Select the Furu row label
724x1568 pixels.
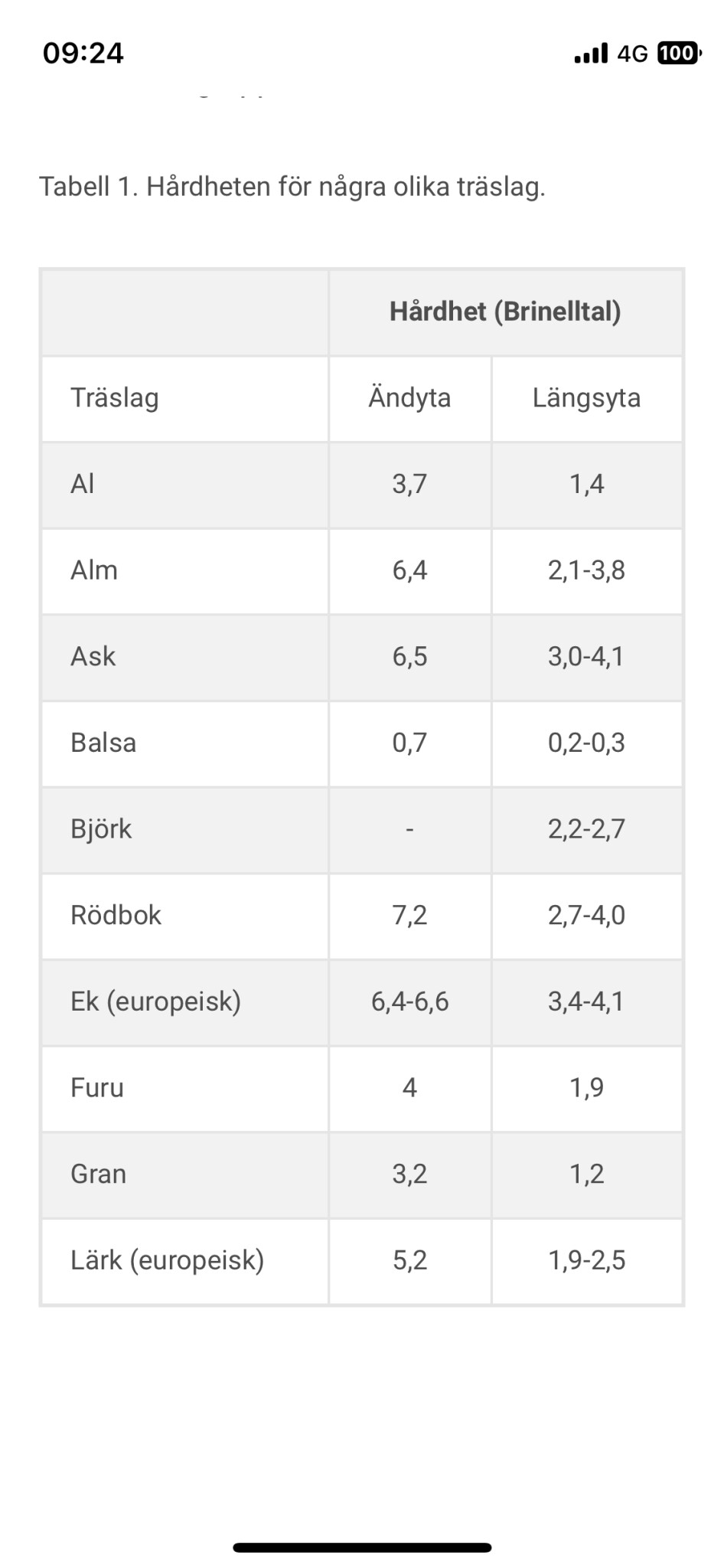coord(97,1088)
